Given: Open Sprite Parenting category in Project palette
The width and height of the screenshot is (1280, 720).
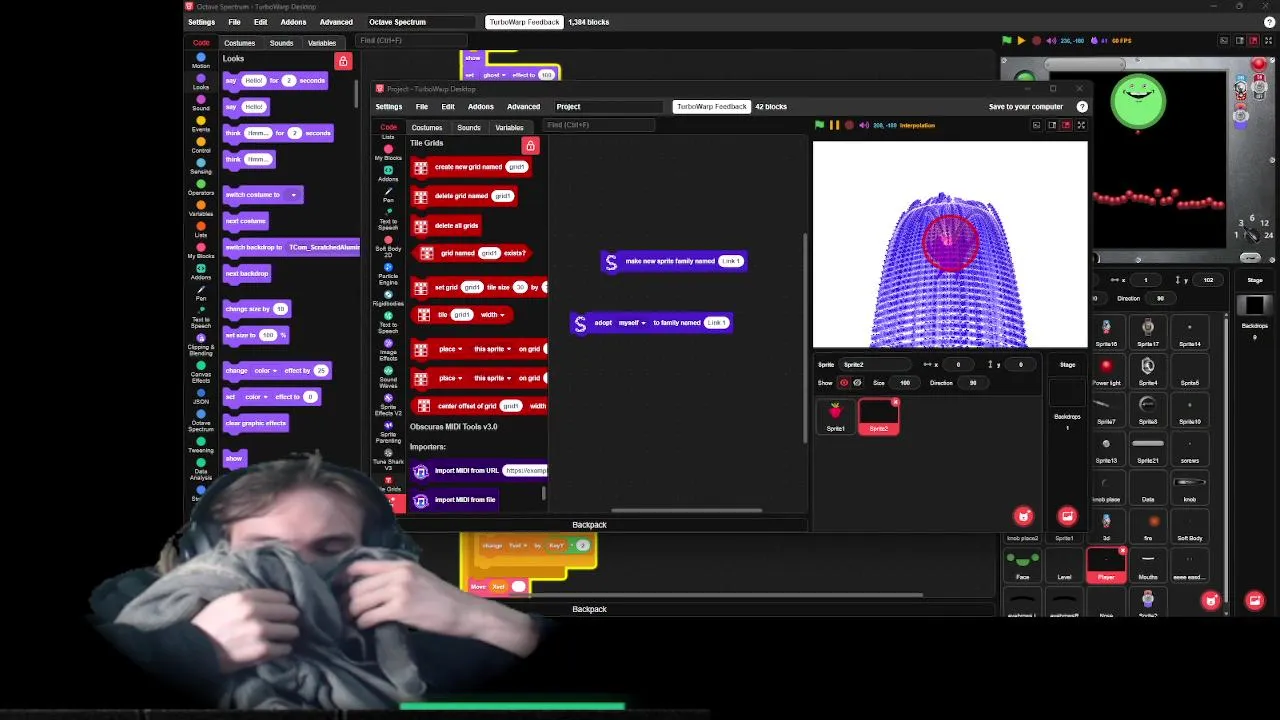Looking at the screenshot, I should (x=388, y=431).
